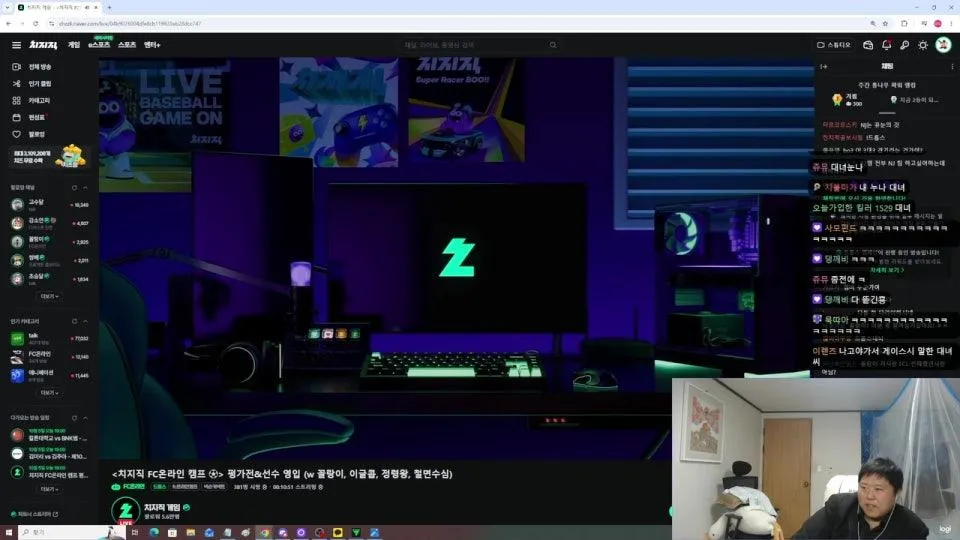Open the hamburger side menu
The height and width of the screenshot is (540, 960).
point(17,45)
